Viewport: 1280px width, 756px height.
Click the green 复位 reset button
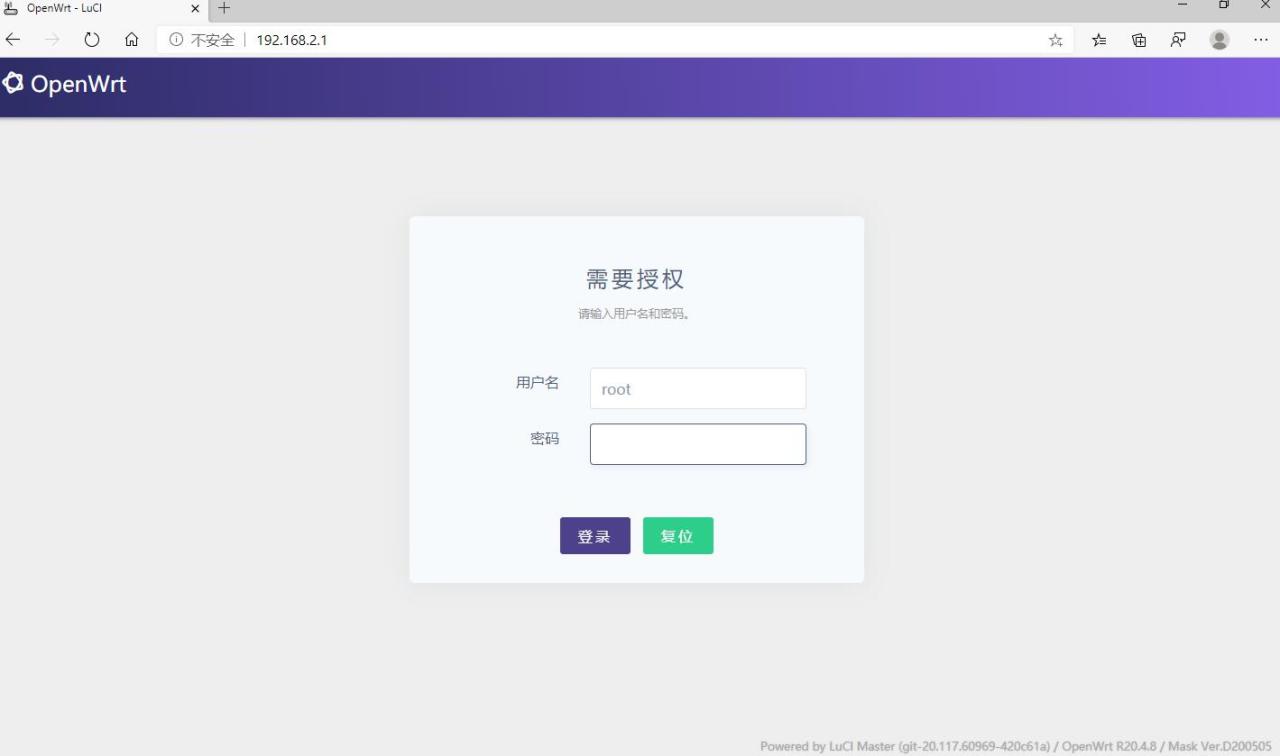click(678, 536)
